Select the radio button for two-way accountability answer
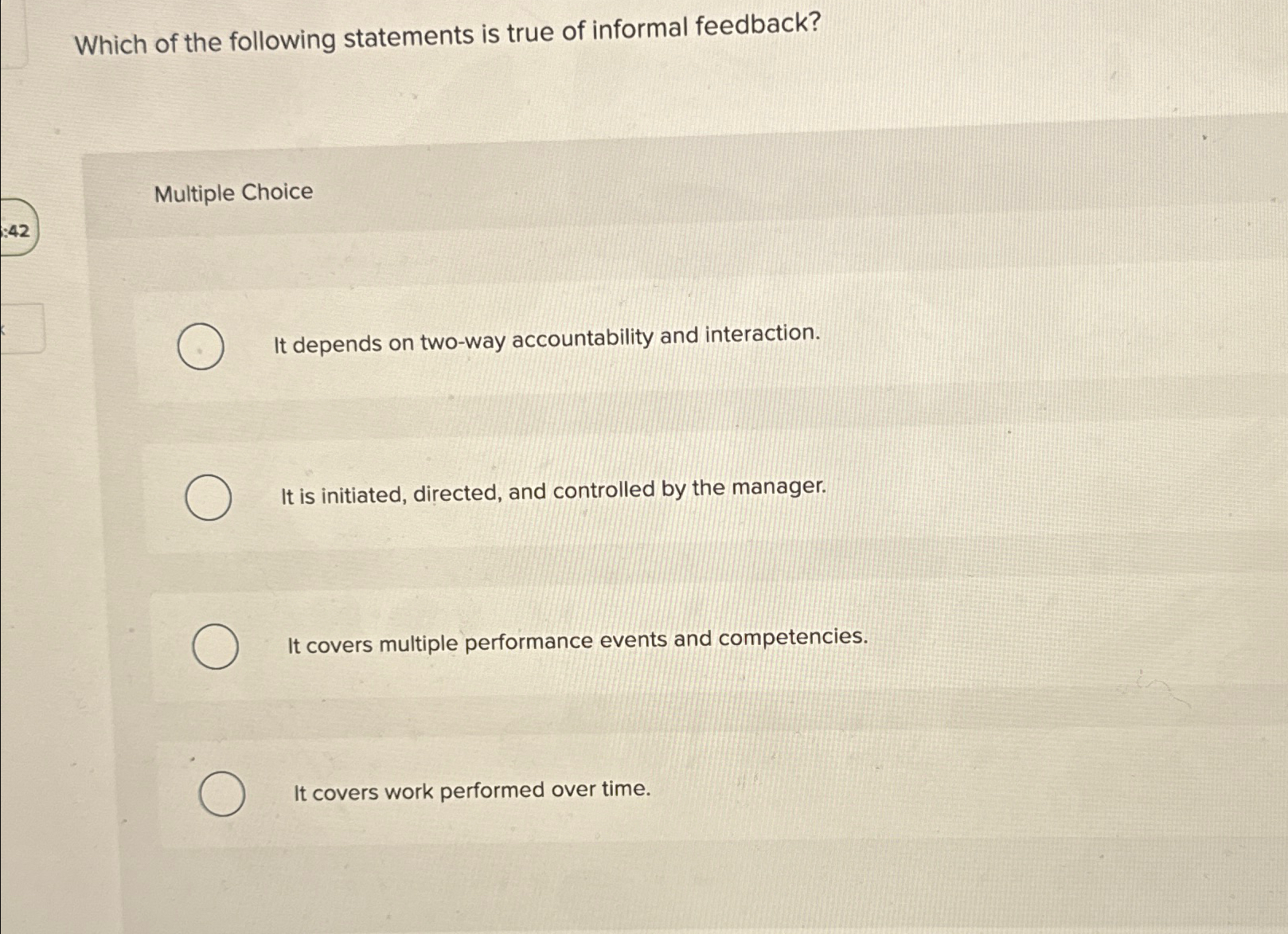The width and height of the screenshot is (1288, 934). click(x=200, y=347)
